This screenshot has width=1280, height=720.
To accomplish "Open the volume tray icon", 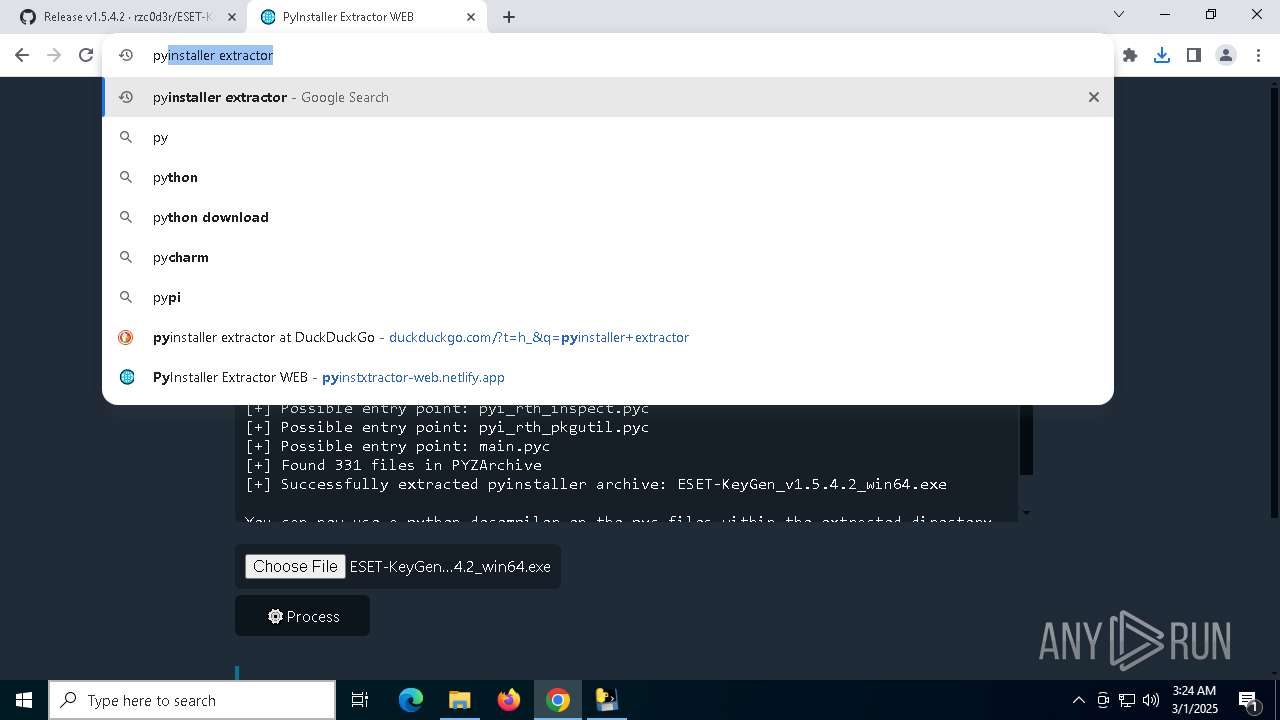I will [1151, 700].
